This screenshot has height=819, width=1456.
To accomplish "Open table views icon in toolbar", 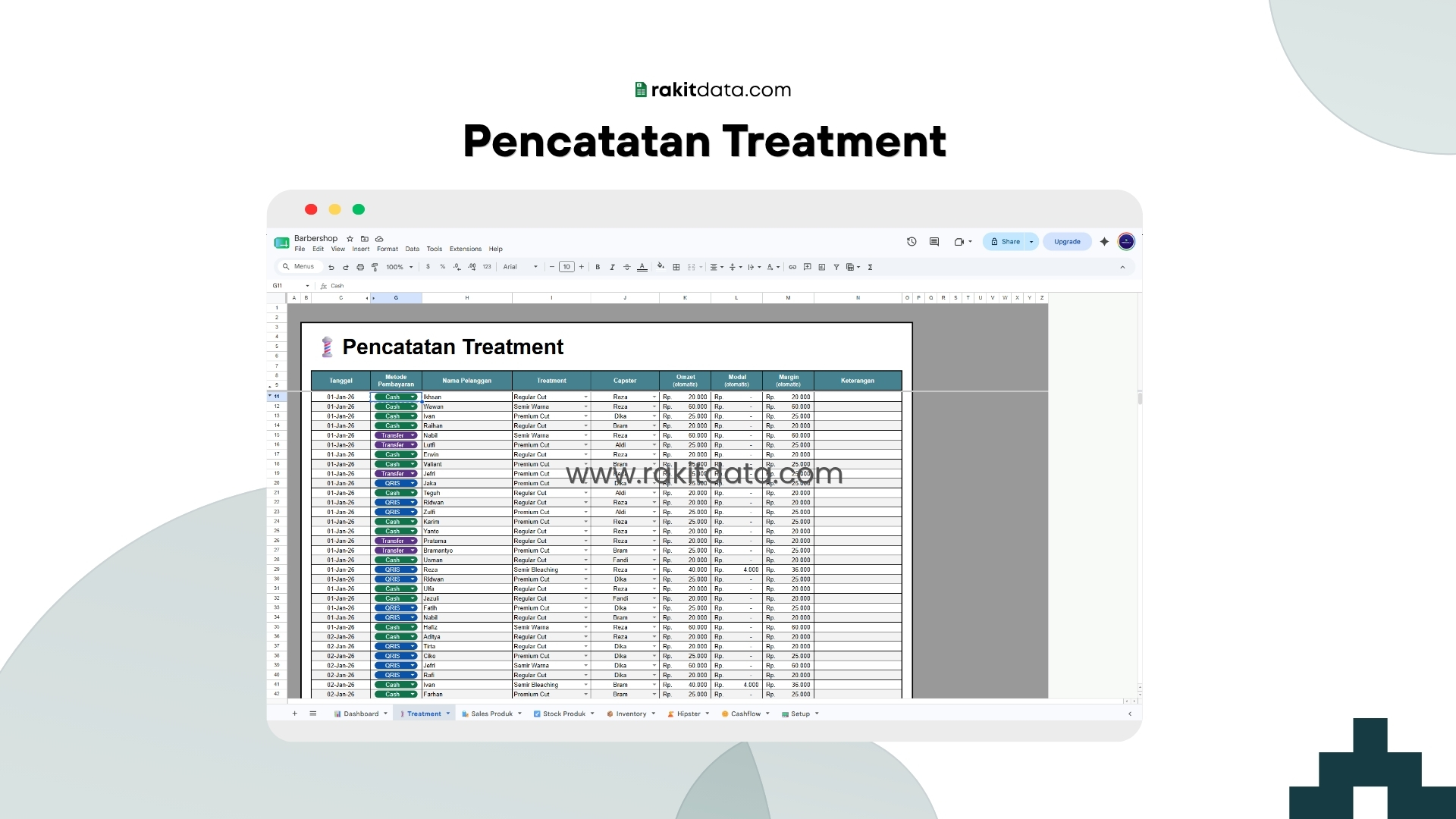I will (x=853, y=267).
